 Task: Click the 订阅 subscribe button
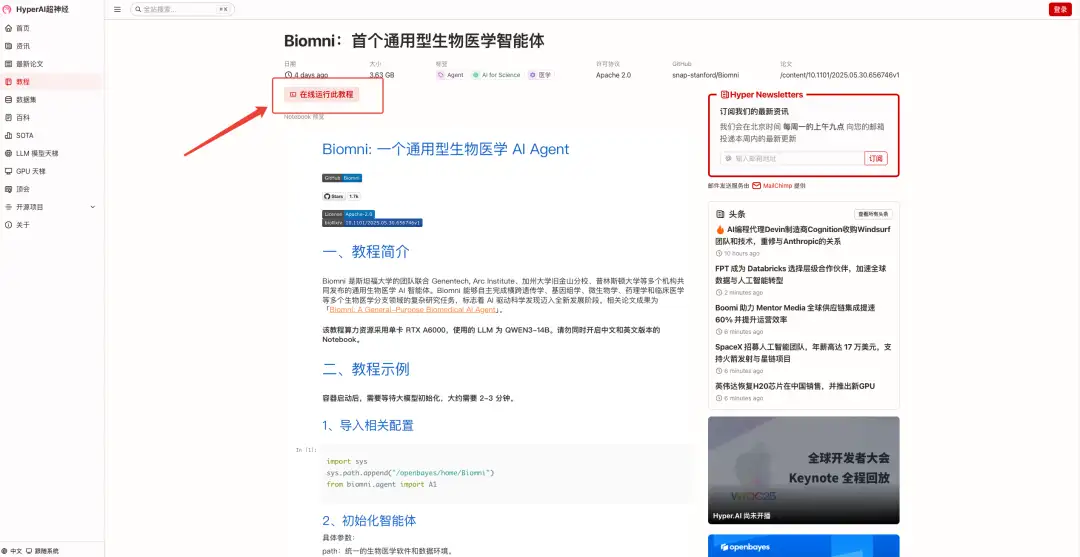click(875, 158)
